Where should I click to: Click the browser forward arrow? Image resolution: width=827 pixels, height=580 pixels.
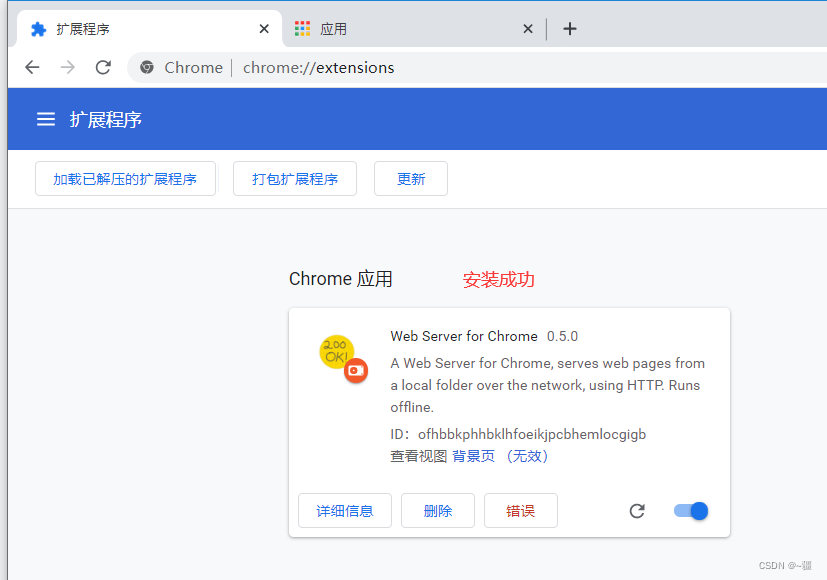[x=68, y=67]
